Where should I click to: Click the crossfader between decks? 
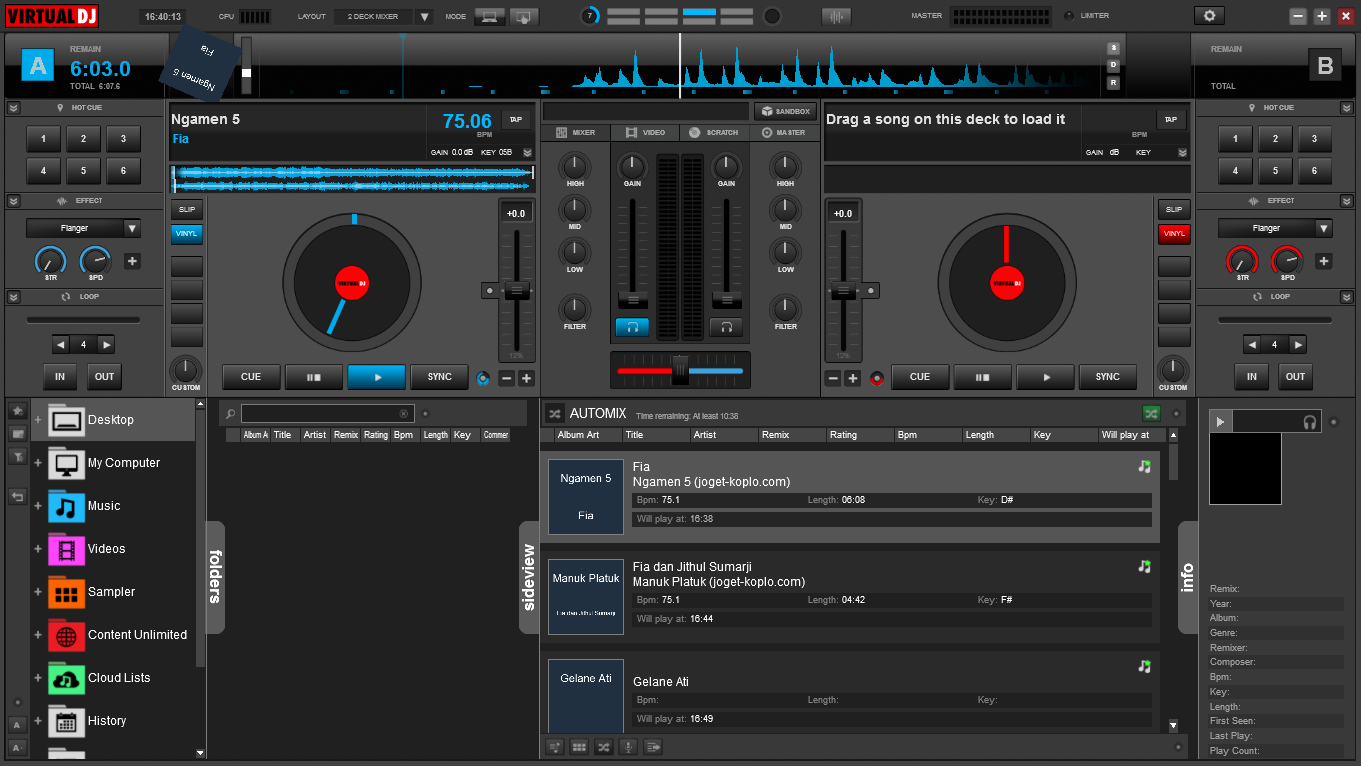click(679, 369)
